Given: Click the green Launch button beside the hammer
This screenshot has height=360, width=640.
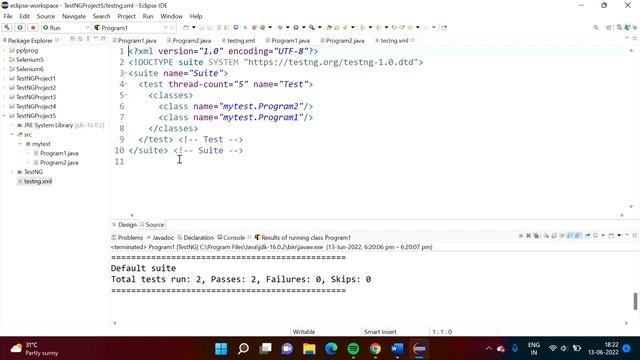Looking at the screenshot, I should (x=20, y=27).
